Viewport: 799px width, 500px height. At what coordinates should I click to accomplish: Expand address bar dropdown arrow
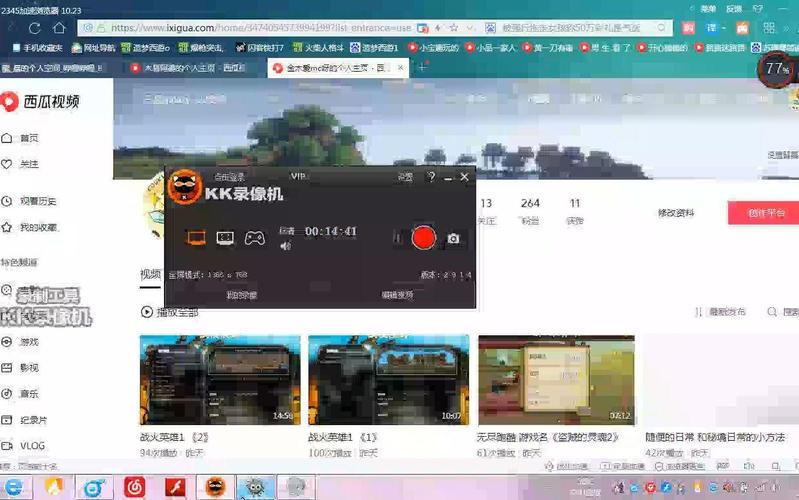[470, 28]
